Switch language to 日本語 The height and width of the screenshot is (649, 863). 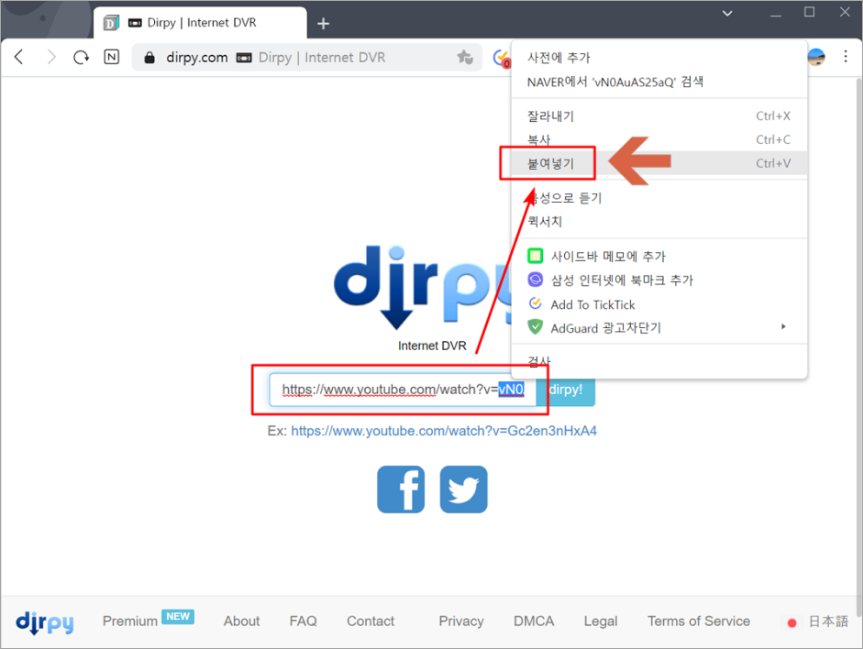(x=817, y=621)
